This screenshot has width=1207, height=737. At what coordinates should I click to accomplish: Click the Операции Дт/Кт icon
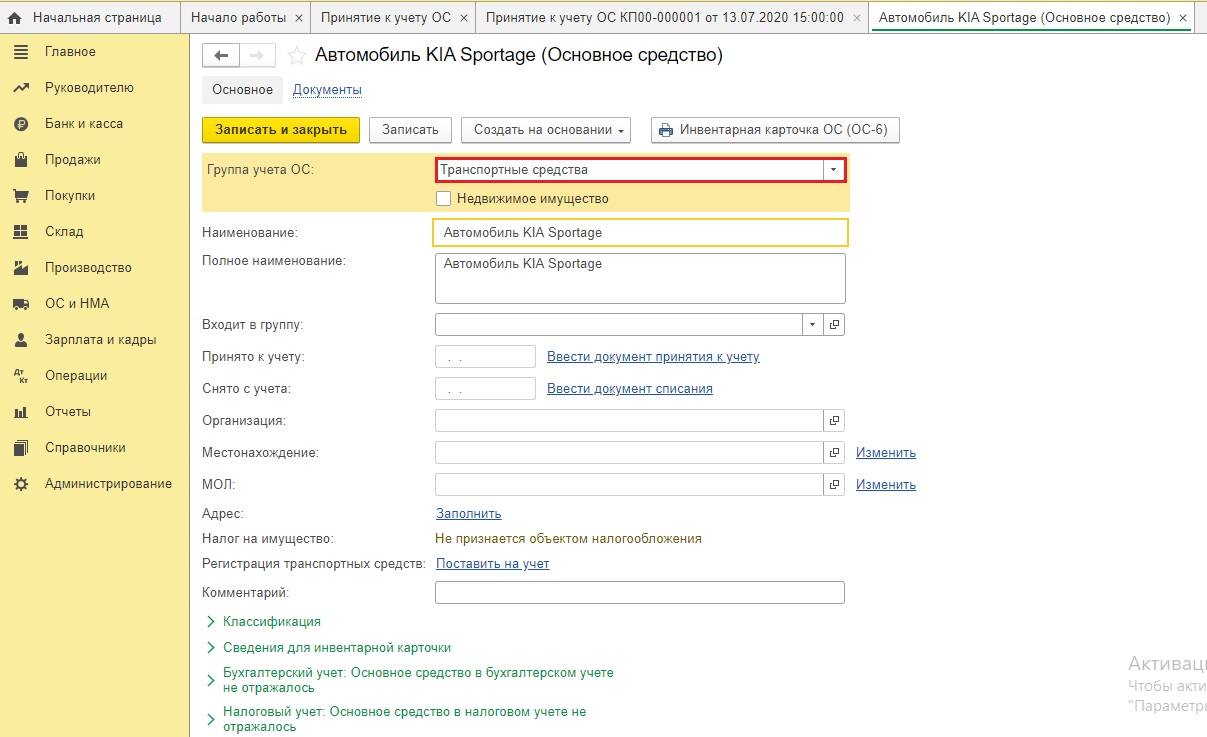[x=21, y=376]
